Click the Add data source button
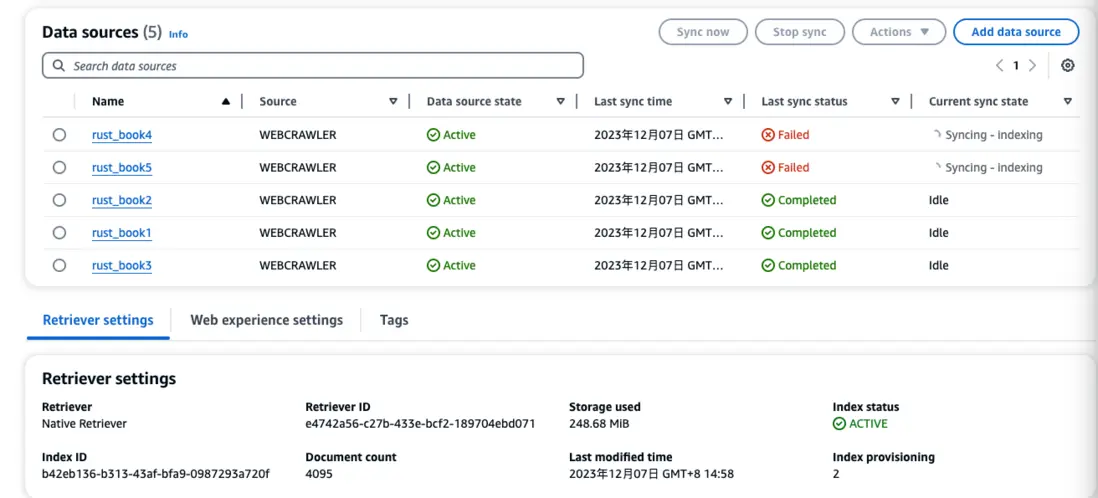1098x498 pixels. point(1015,32)
